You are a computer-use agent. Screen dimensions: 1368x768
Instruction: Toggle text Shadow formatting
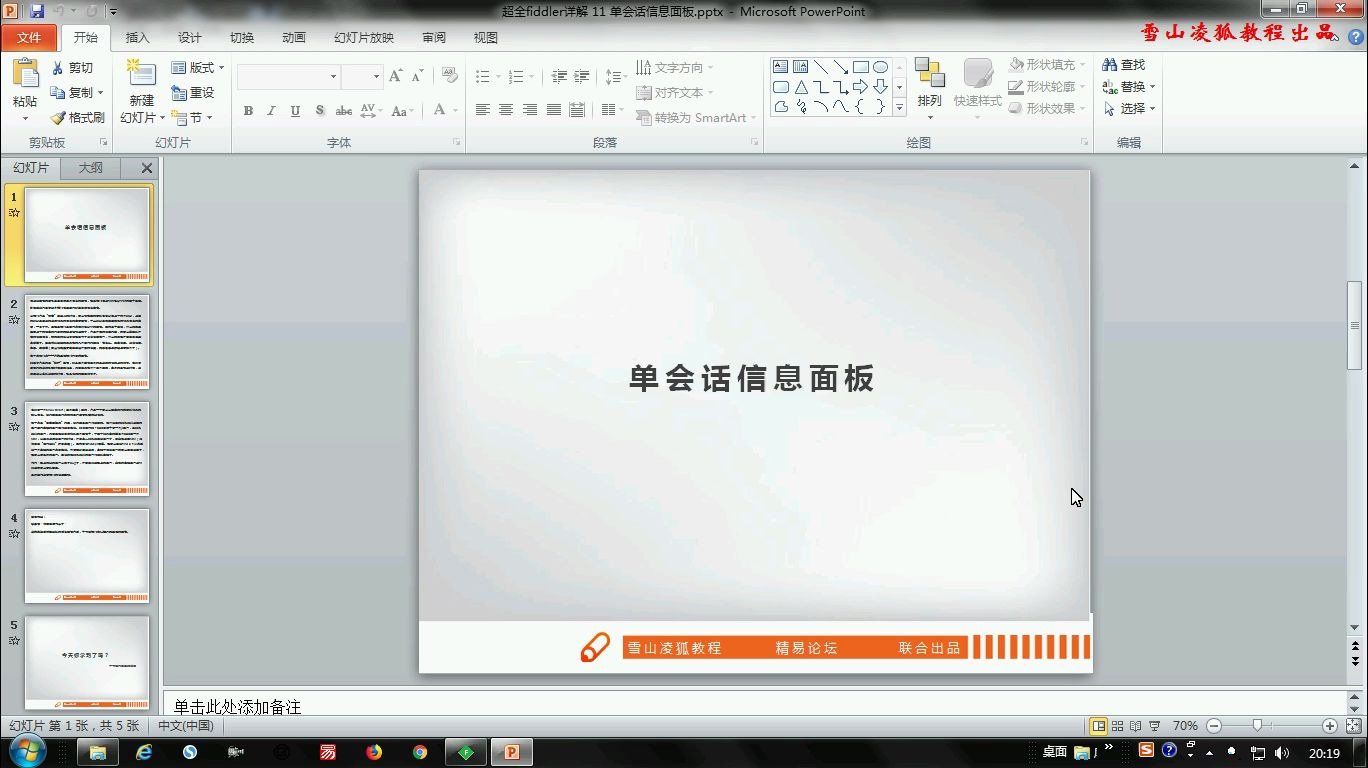tap(319, 111)
